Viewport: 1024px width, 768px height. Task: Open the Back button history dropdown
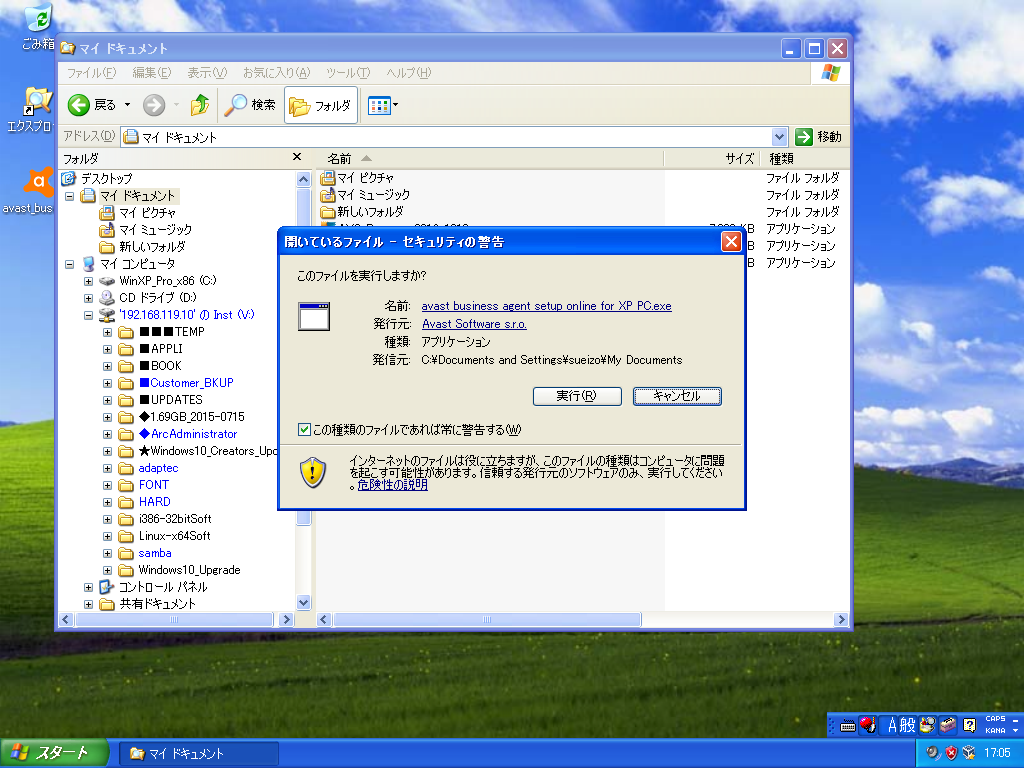click(x=127, y=105)
